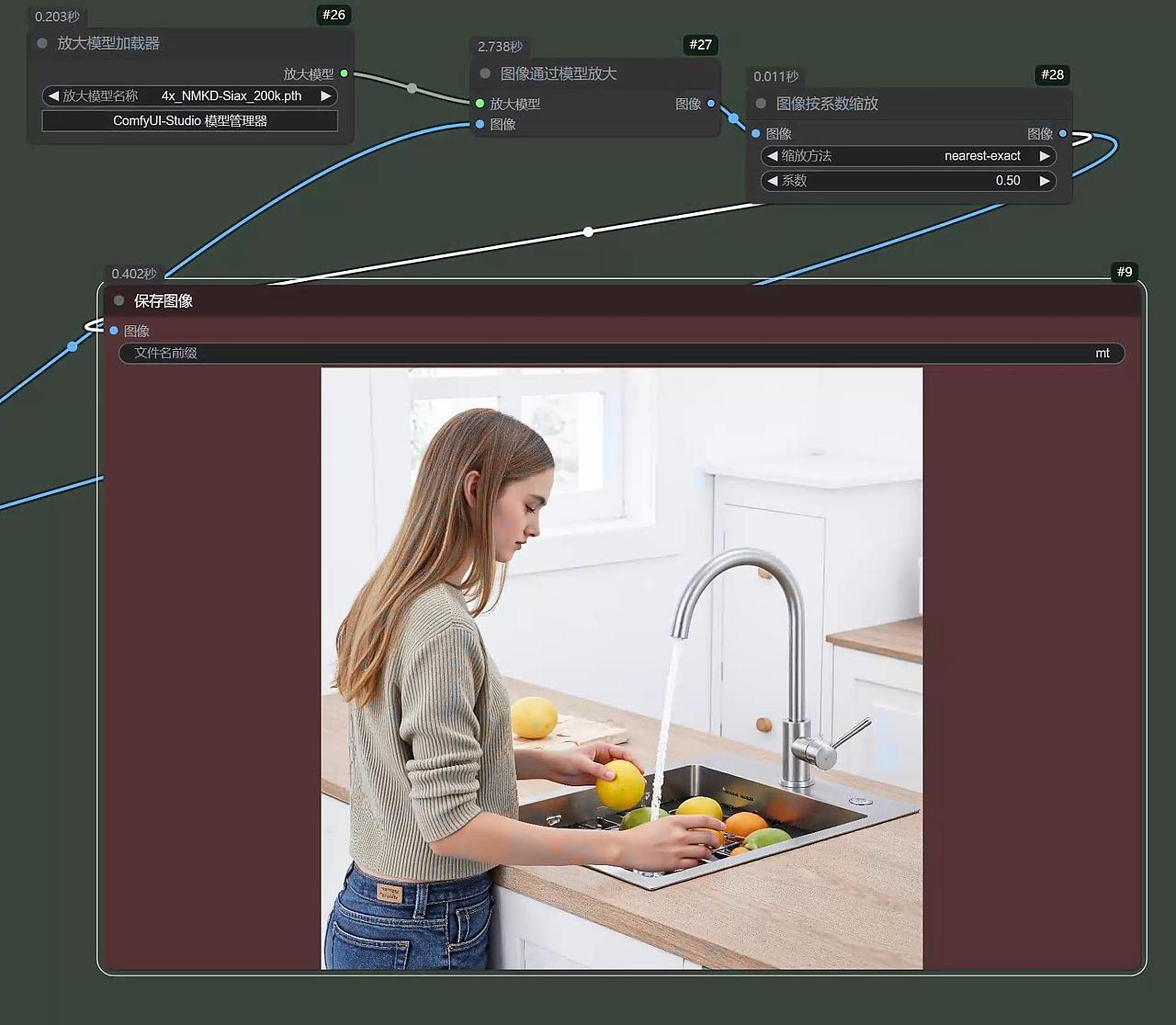Select next model with 放大模型名称 right arrow
This screenshot has height=1025, width=1176.
[x=326, y=96]
